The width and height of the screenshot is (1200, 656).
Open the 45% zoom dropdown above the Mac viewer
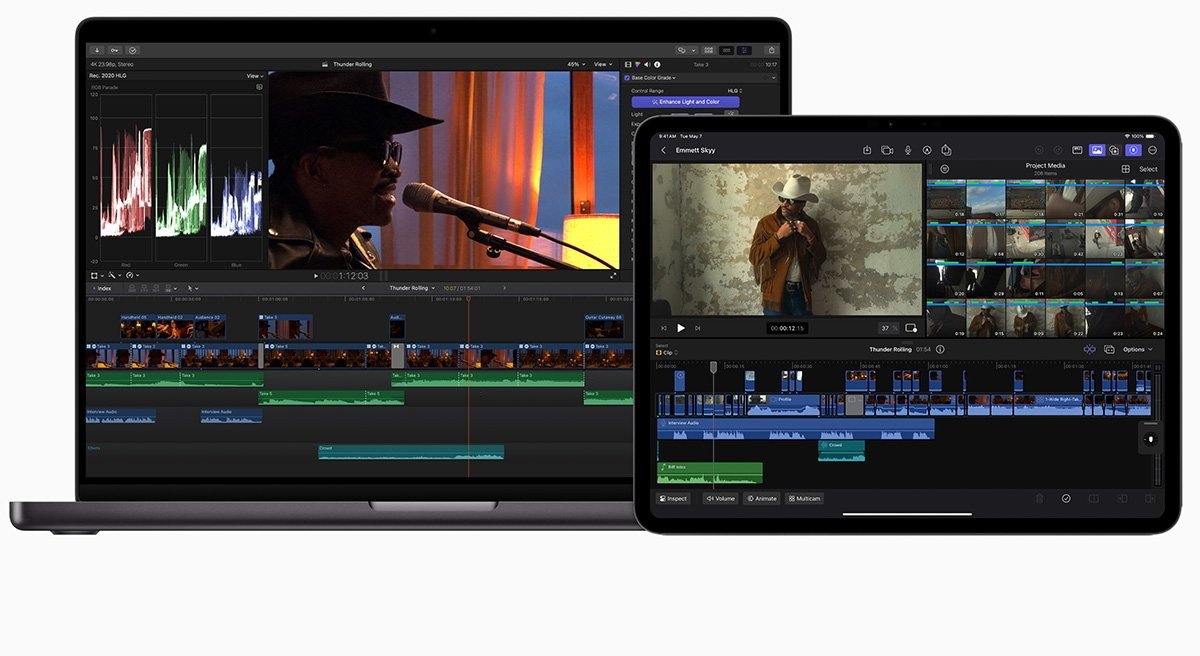point(574,64)
